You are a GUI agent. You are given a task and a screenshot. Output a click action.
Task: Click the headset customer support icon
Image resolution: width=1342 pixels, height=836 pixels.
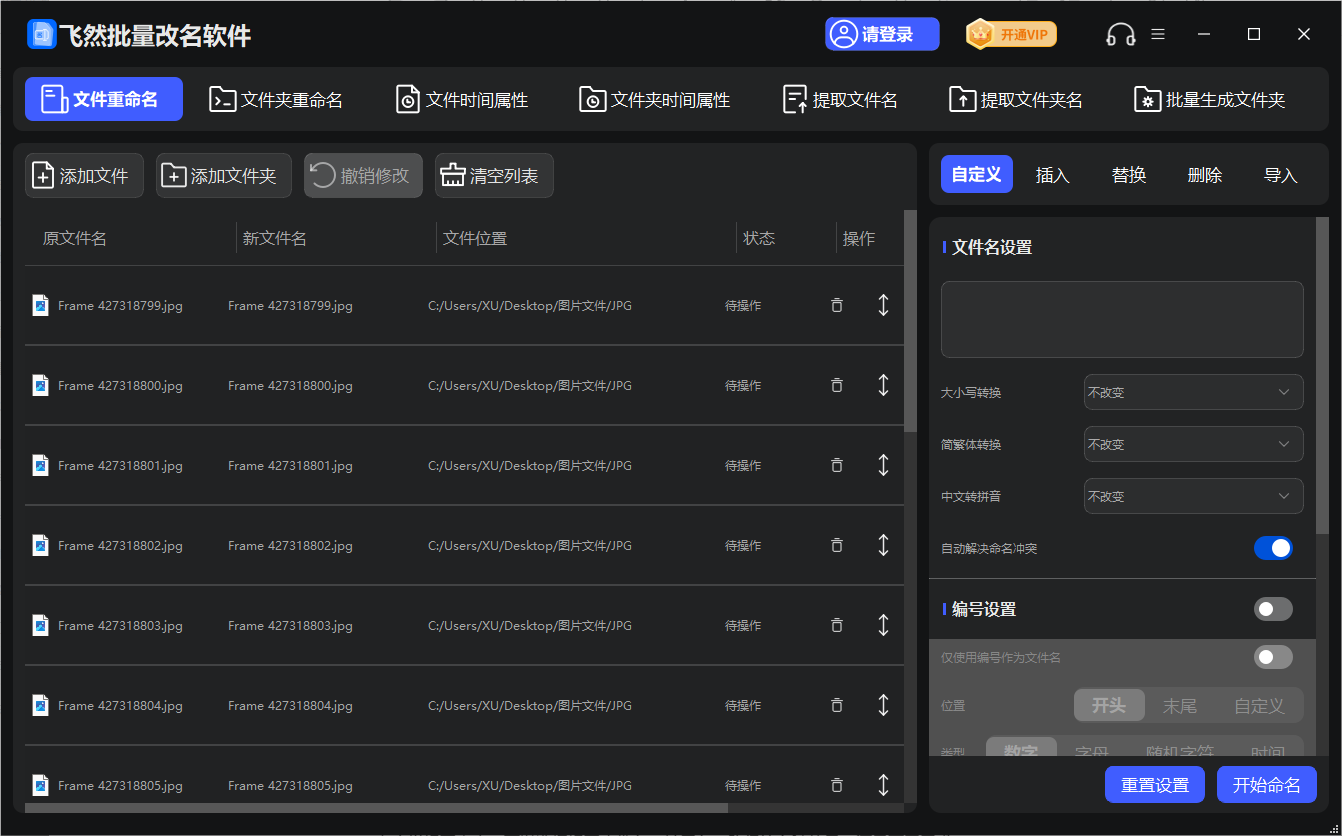1120,35
